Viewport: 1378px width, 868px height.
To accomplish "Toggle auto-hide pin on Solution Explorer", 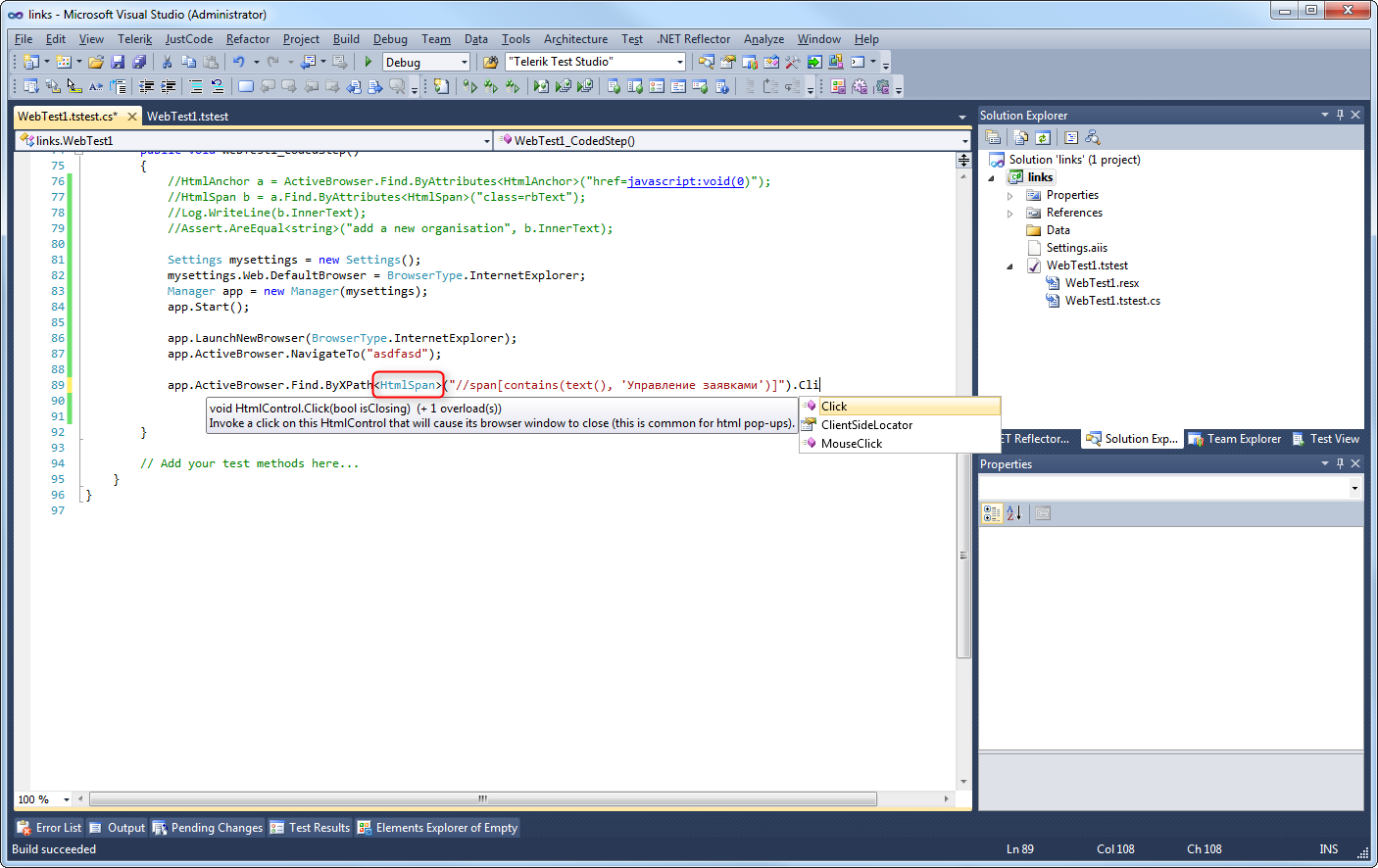I will pos(1340,115).
